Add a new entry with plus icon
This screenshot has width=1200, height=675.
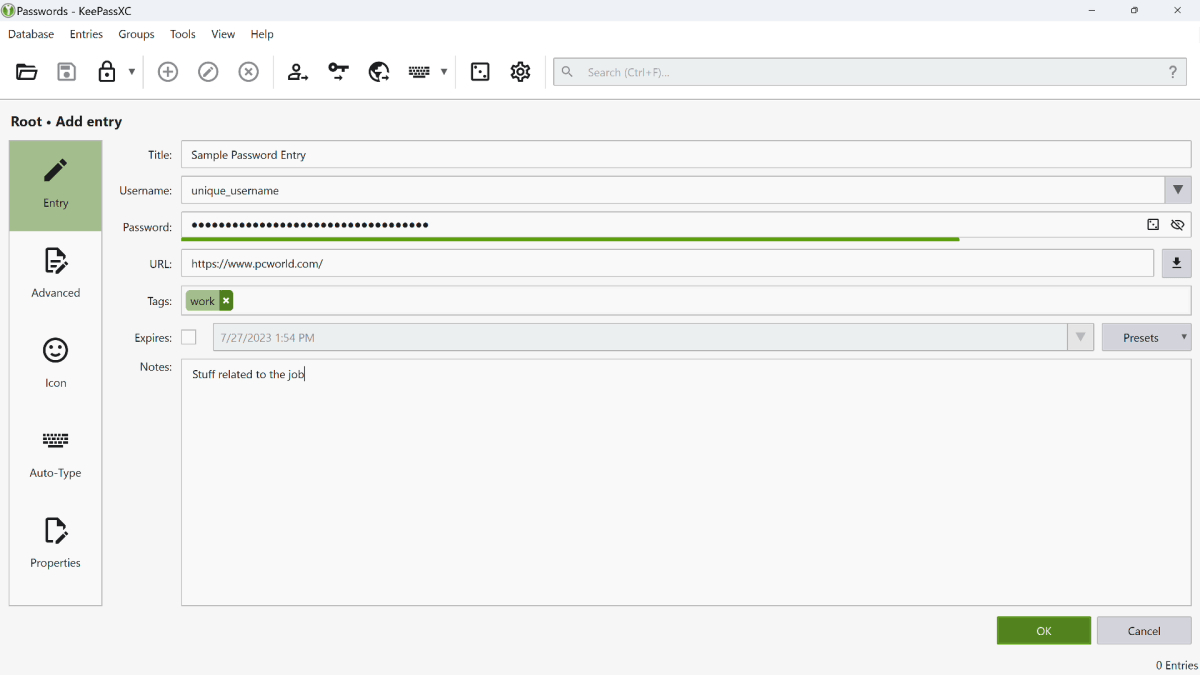[x=168, y=72]
